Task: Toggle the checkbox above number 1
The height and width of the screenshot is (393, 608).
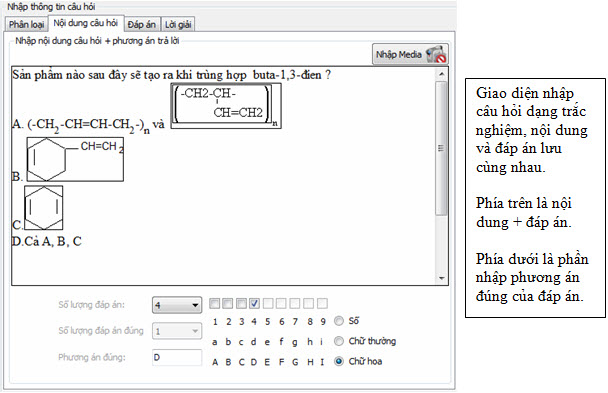Action: [214, 303]
